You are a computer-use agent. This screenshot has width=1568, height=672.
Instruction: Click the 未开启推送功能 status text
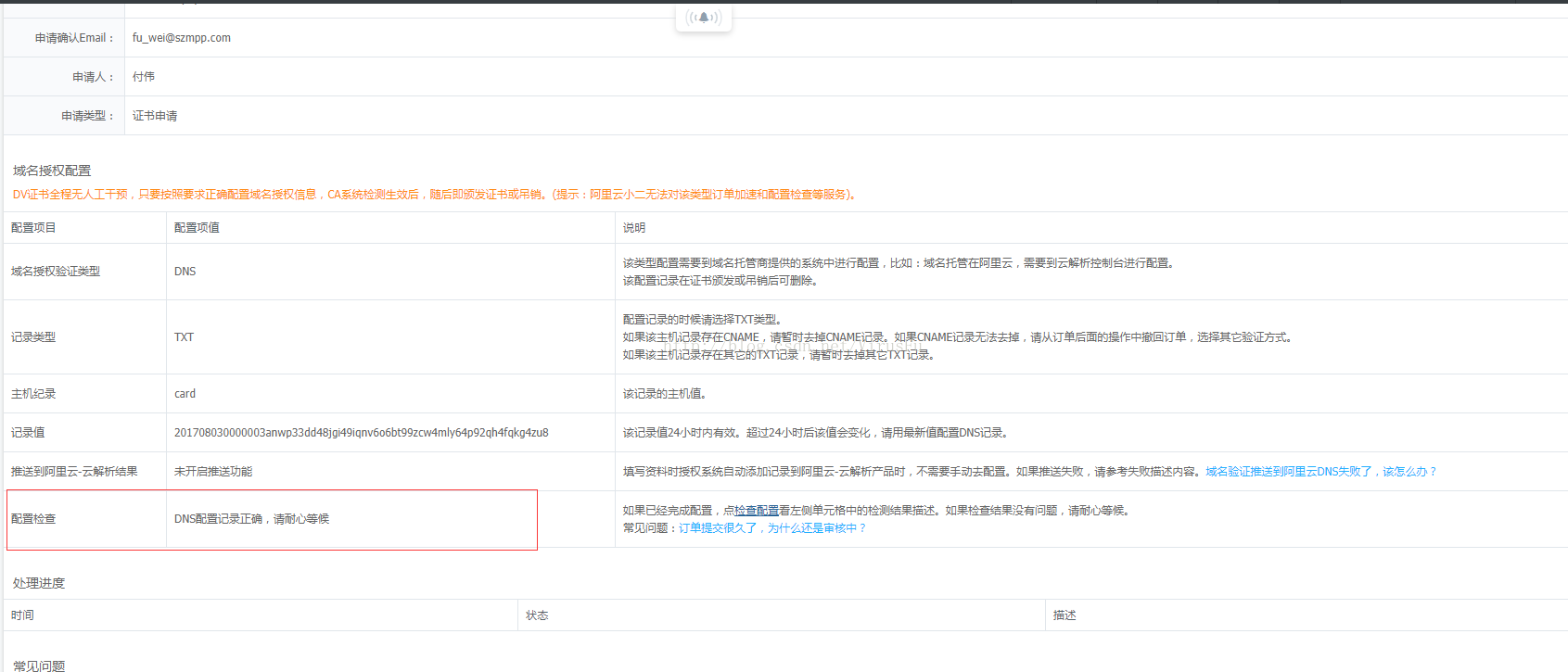(x=213, y=472)
